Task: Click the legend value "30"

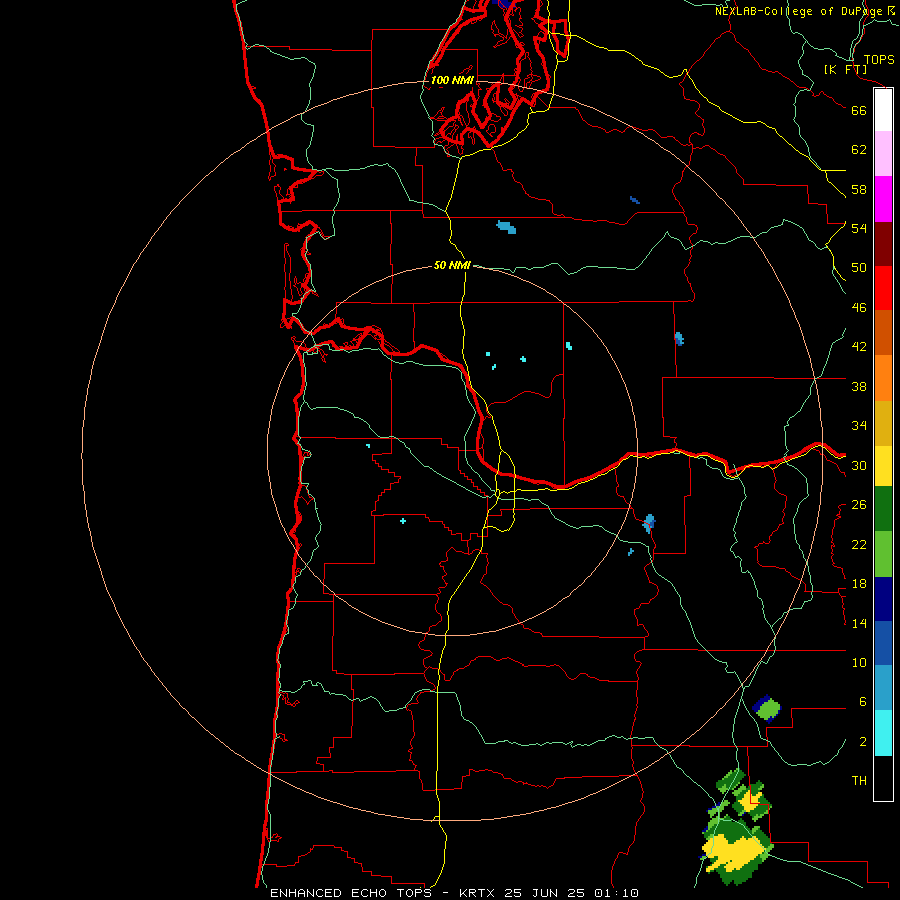Action: pos(859,465)
